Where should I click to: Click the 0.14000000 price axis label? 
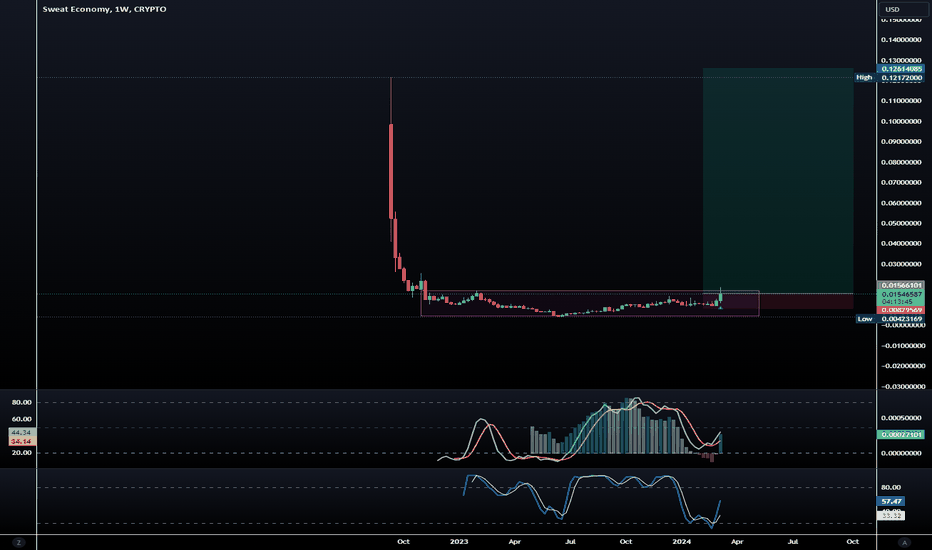[901, 40]
